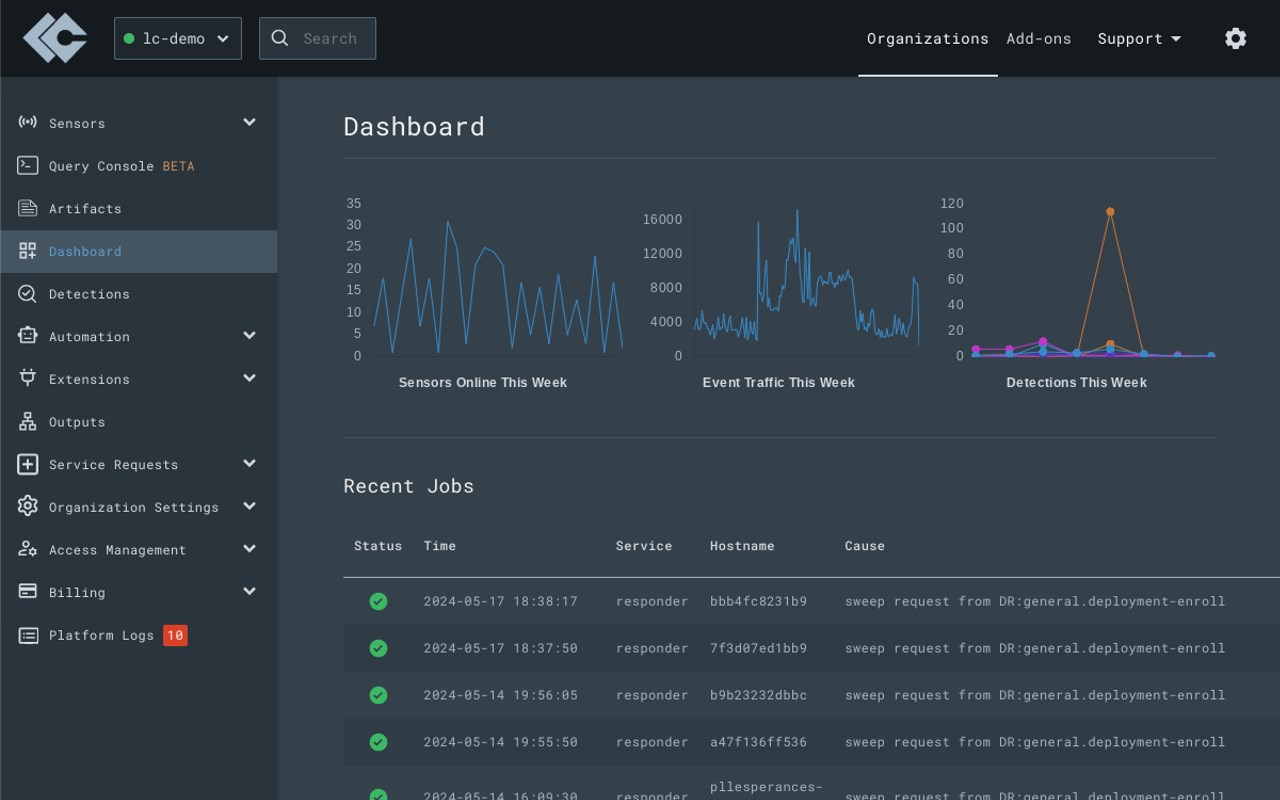
Task: Click the Platform Logs 10 badge
Action: point(175,635)
